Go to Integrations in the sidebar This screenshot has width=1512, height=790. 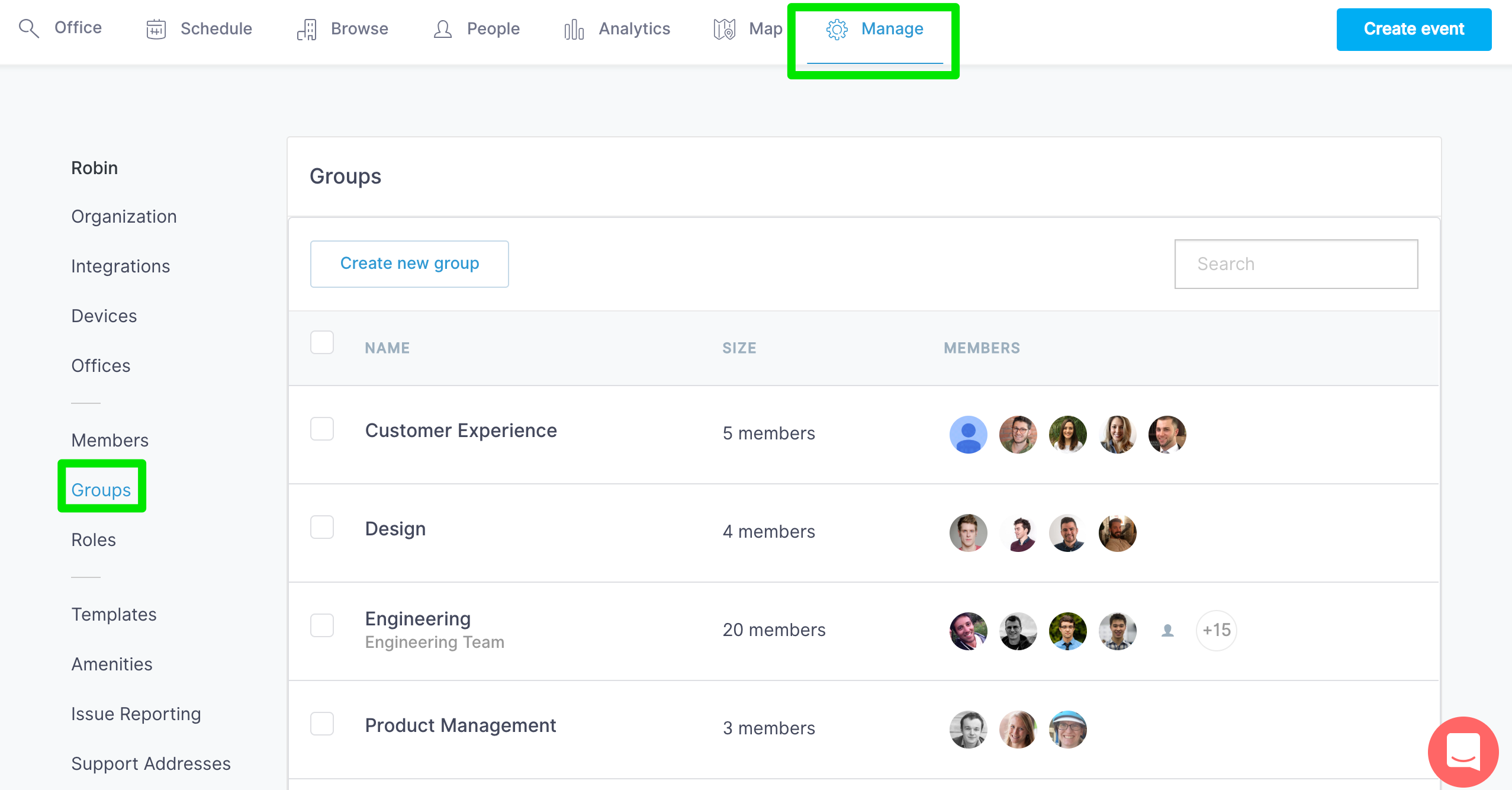[x=120, y=266]
